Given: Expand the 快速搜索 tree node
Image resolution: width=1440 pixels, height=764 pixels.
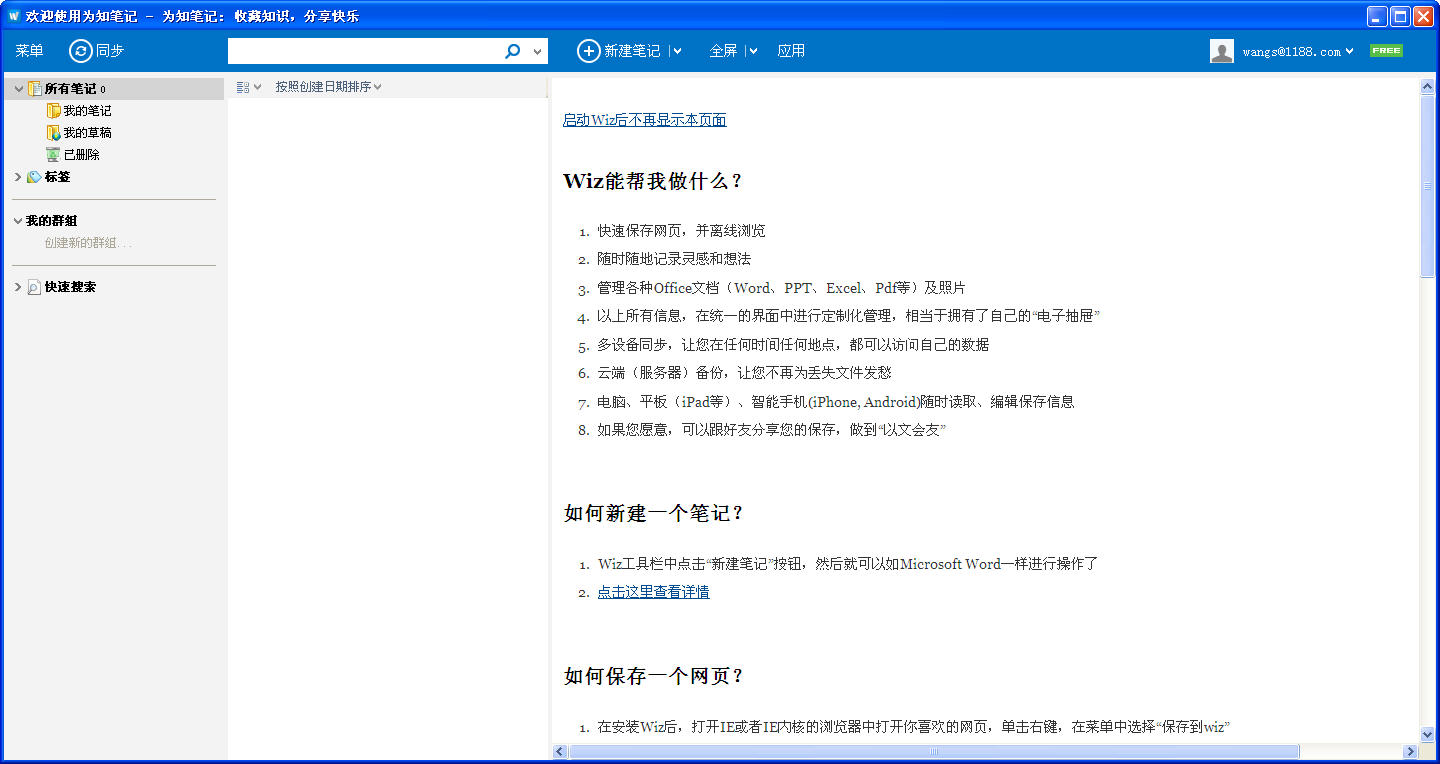Looking at the screenshot, I should pos(18,287).
